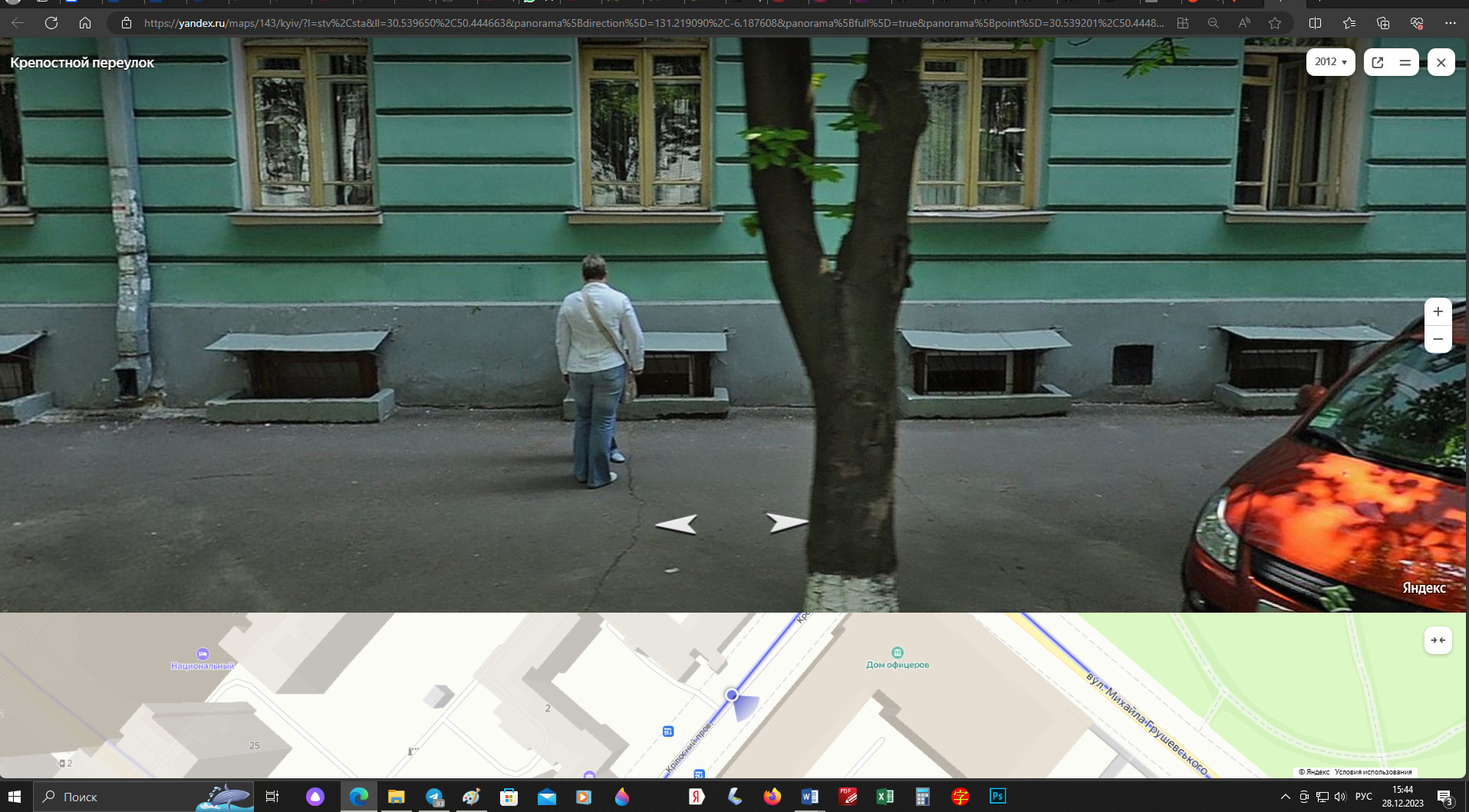The height and width of the screenshot is (812, 1469).
Task: Open the notification center
Action: point(1444,797)
